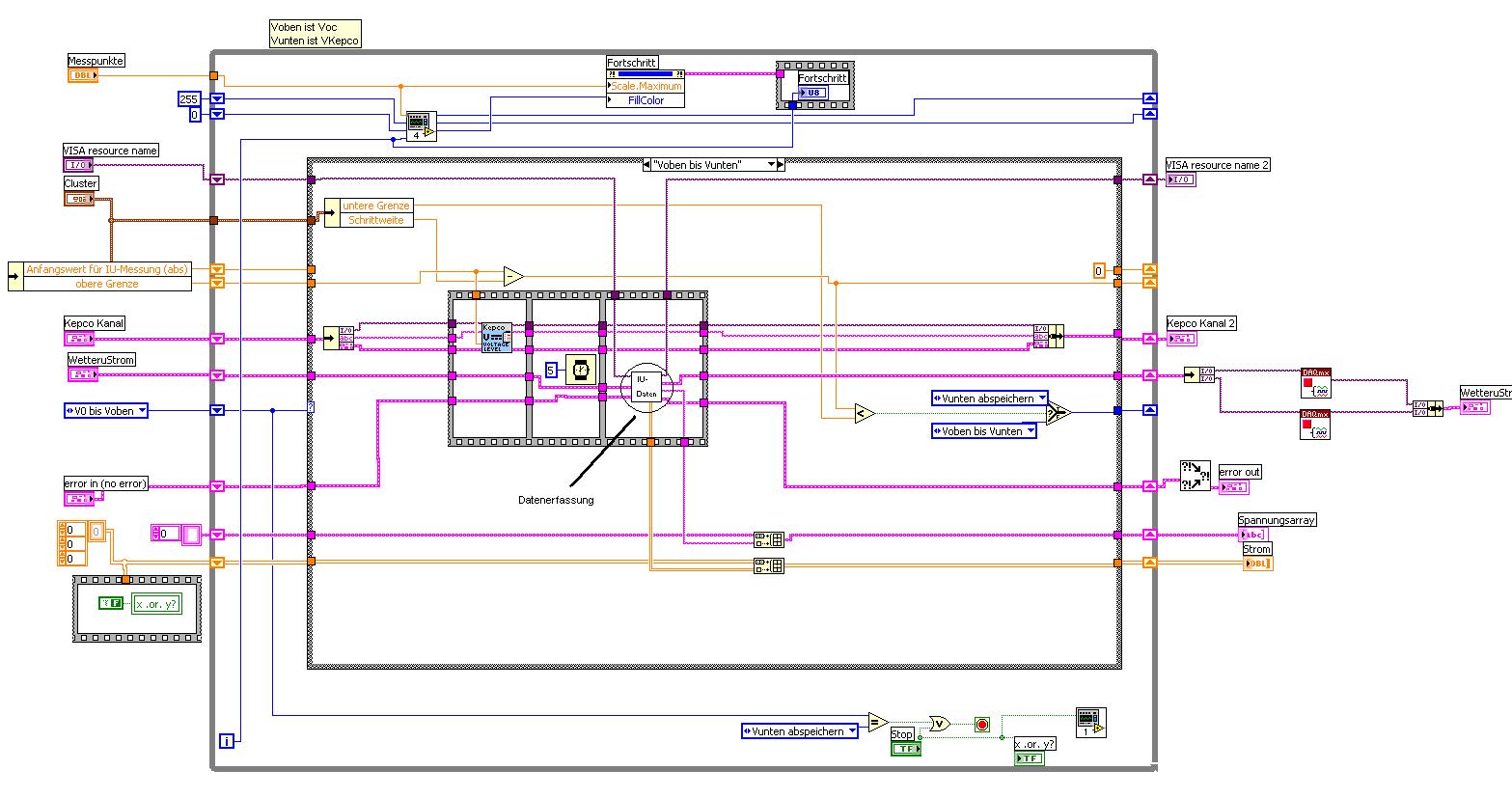1512x798 pixels.
Task: Click the Merge Errors node before error out
Action: tap(1196, 476)
